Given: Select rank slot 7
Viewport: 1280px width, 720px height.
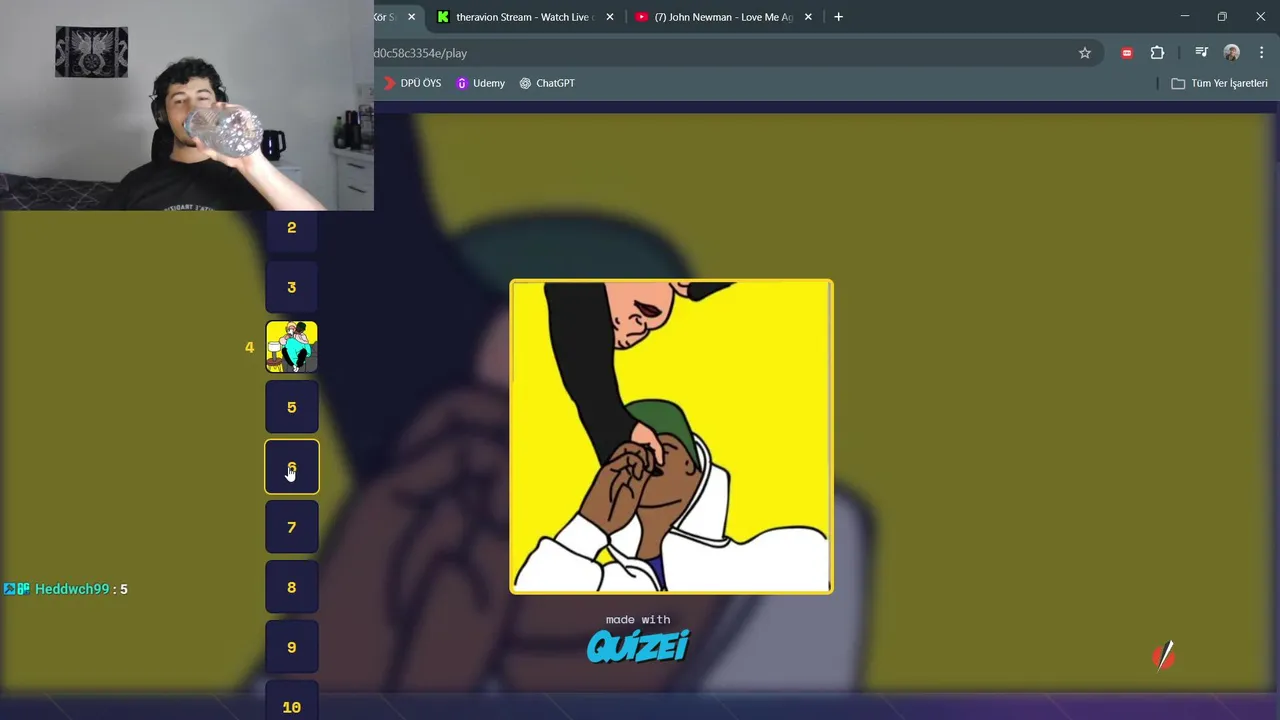Looking at the screenshot, I should 291,527.
